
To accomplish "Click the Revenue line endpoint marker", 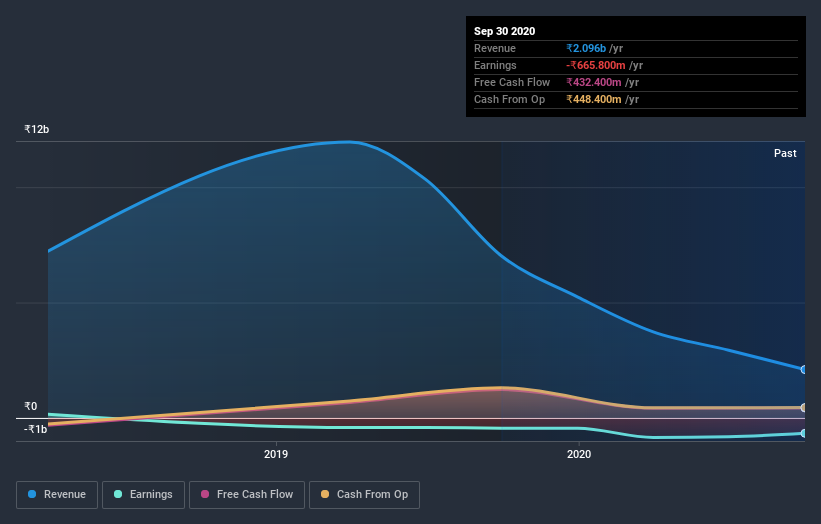I will [x=804, y=370].
